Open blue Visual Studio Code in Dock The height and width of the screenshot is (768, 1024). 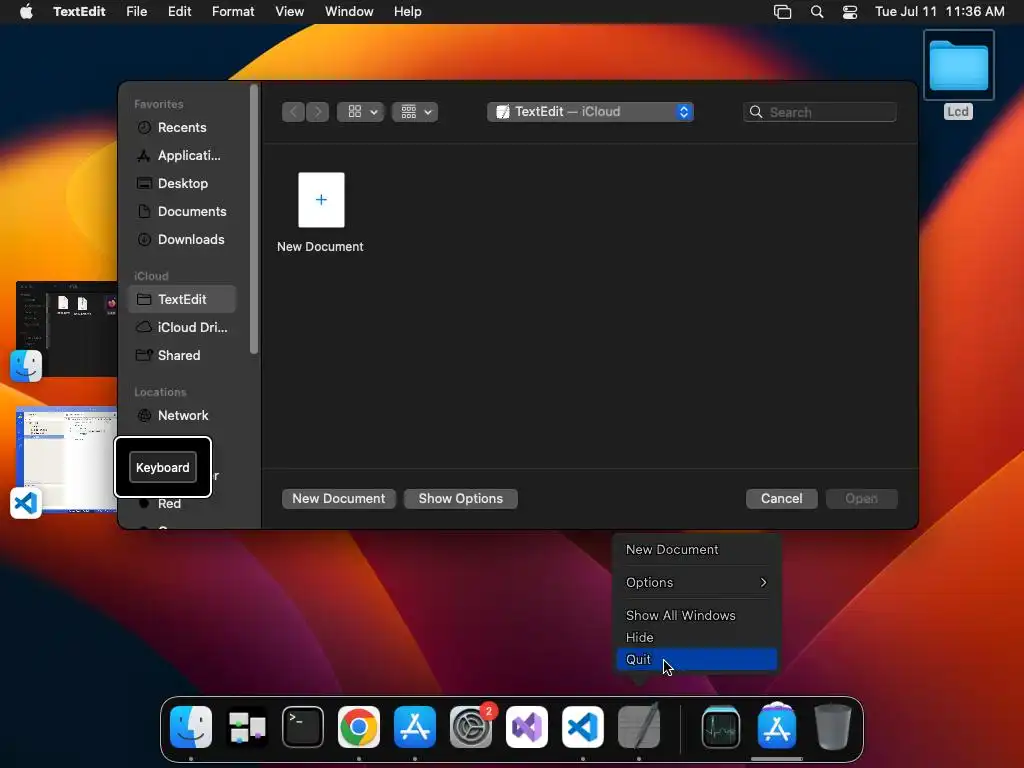[583, 727]
